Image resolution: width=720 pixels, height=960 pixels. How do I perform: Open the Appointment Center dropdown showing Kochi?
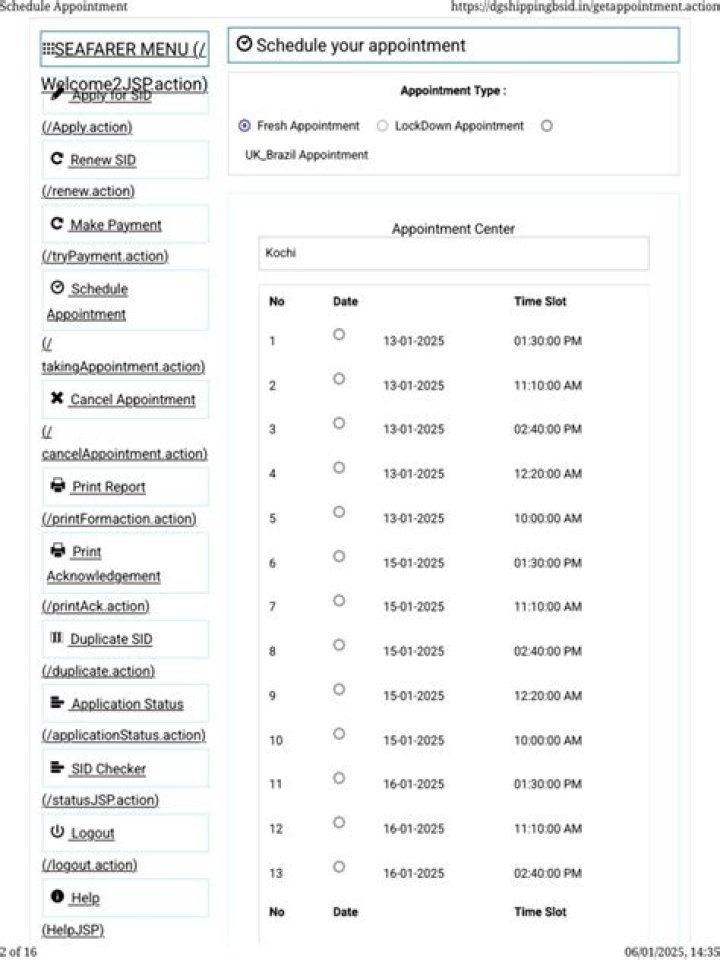pyautogui.click(x=454, y=253)
